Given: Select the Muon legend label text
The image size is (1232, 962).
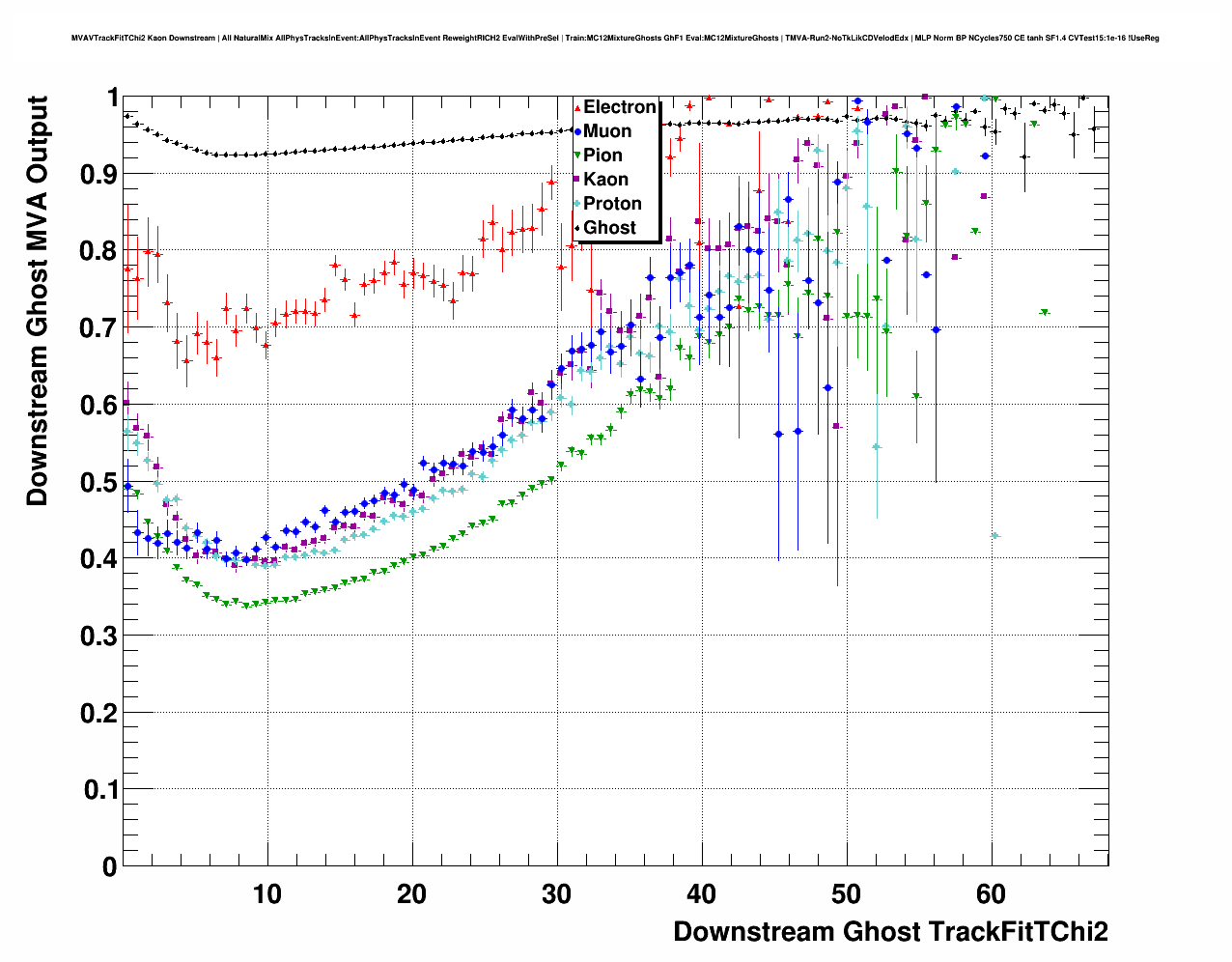Looking at the screenshot, I should [607, 131].
